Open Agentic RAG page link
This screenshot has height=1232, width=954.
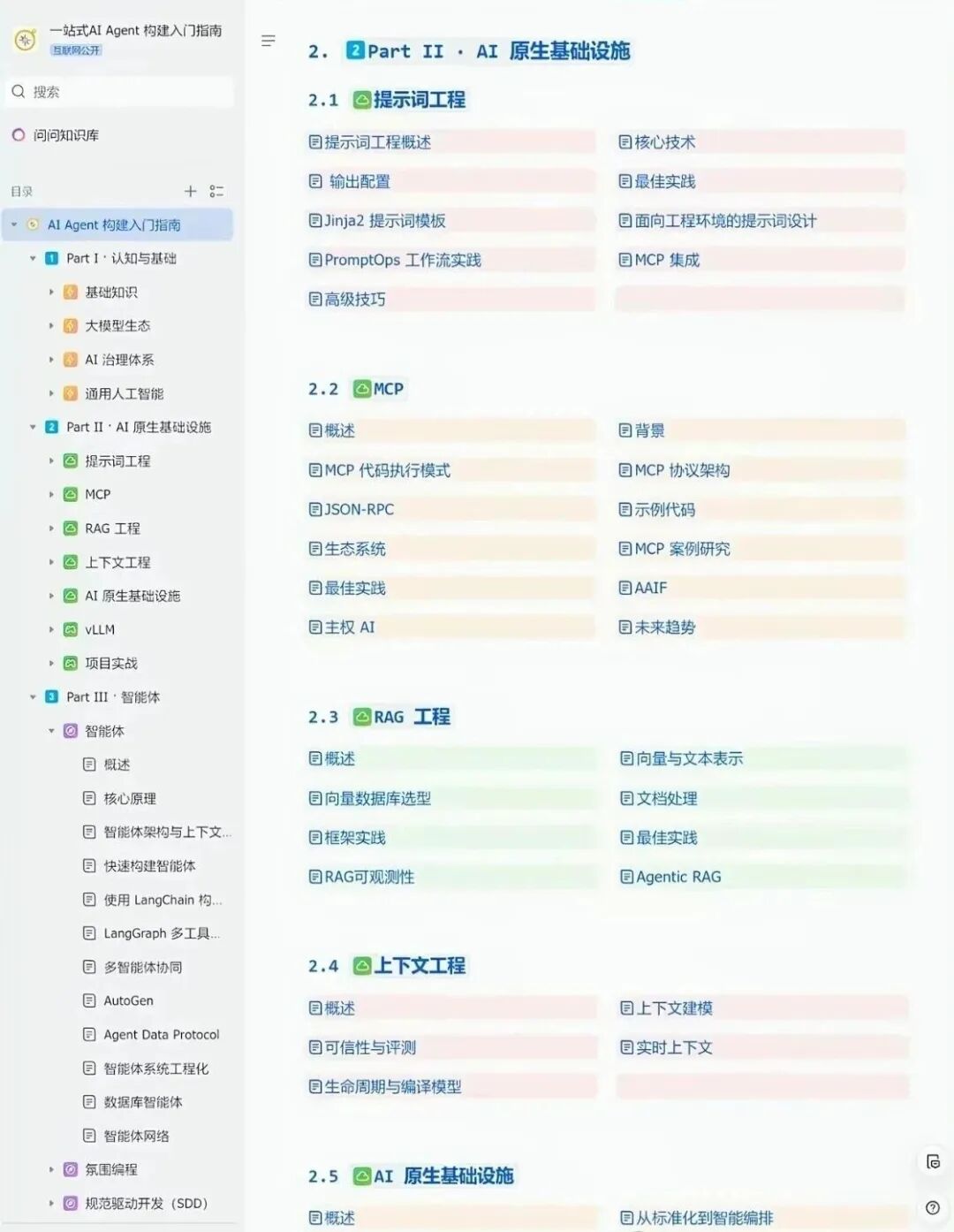[678, 877]
